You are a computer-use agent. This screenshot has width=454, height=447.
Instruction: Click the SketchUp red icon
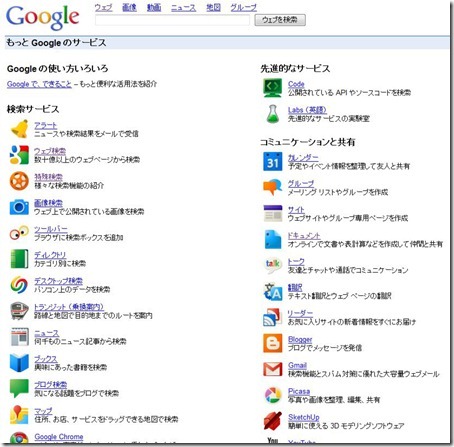click(273, 421)
